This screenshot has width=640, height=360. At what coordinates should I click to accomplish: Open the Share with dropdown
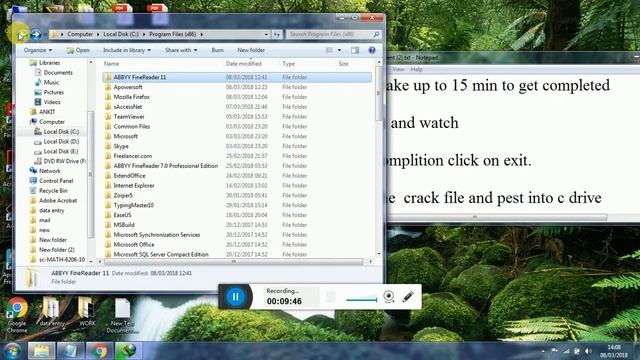[181, 50]
